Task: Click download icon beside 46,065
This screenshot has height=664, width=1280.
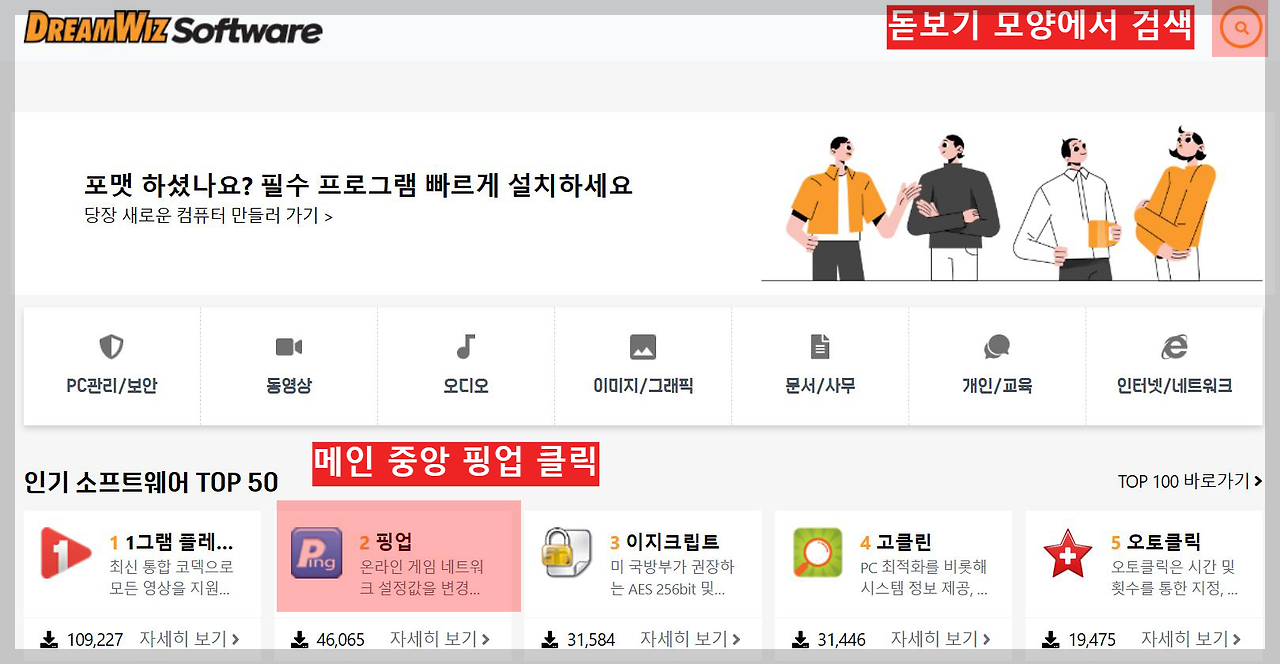Action: tap(299, 639)
